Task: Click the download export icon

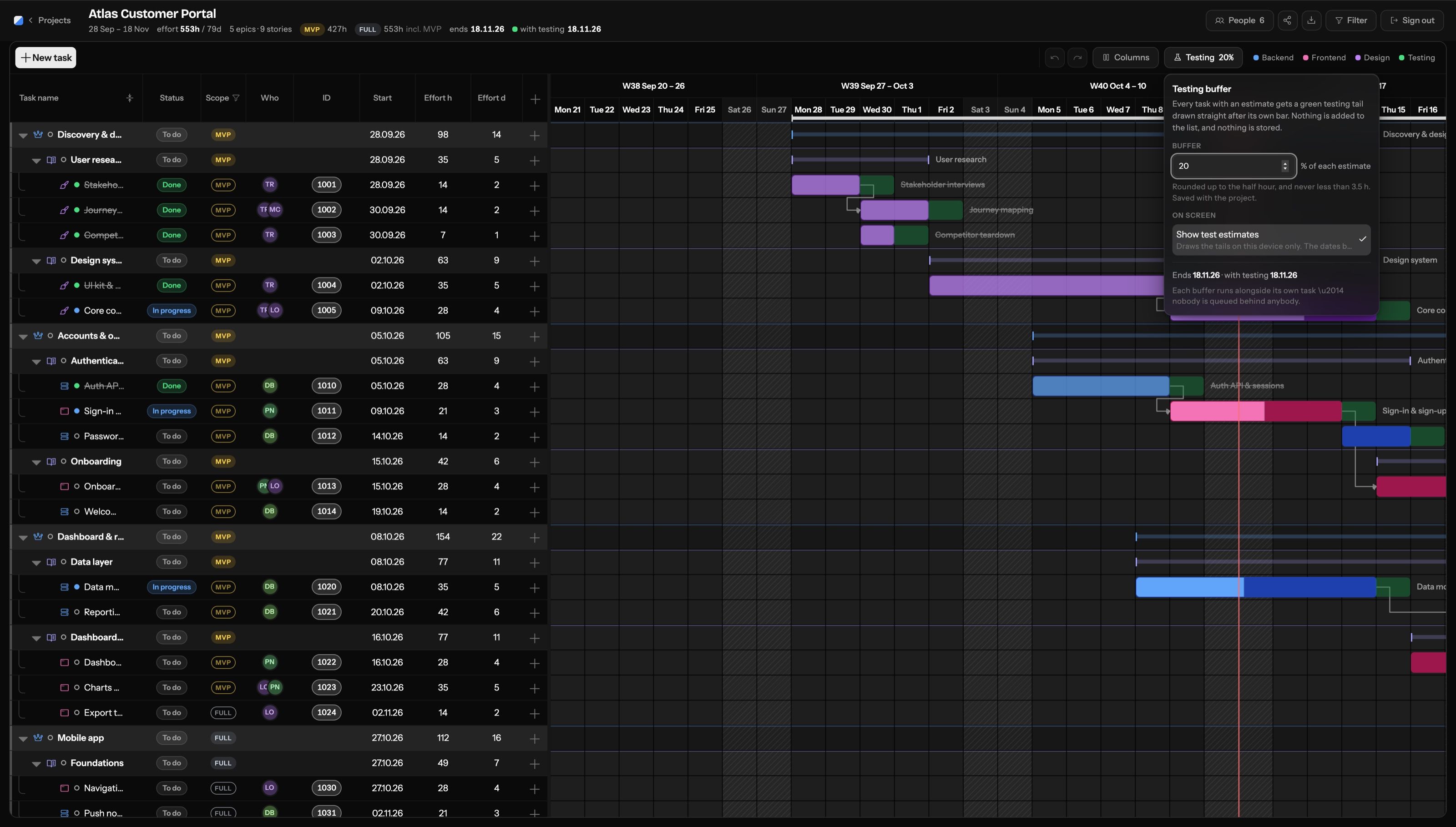Action: click(1311, 20)
